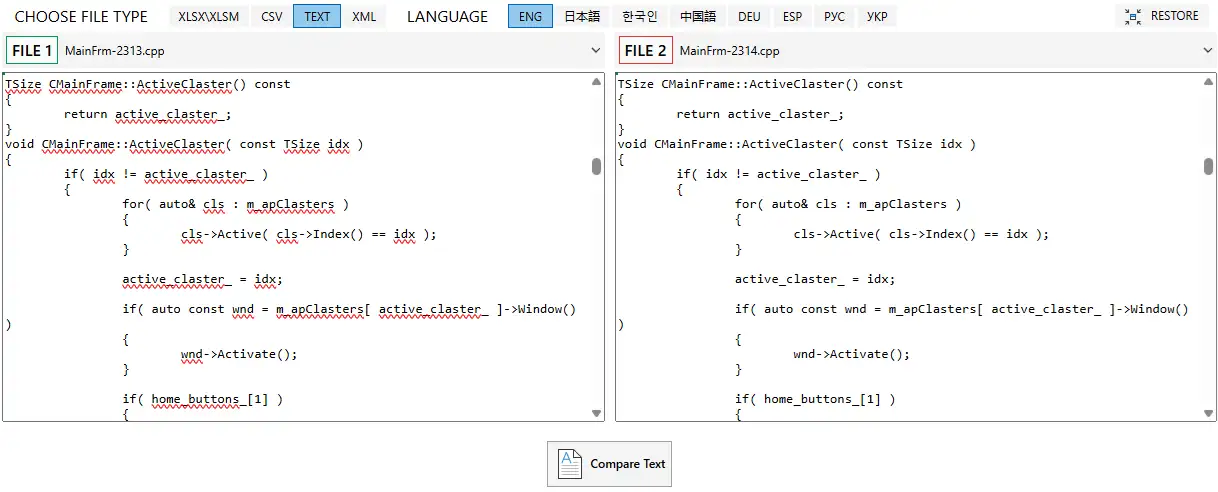
Task: Expand the MainFrm-2313.cpp file dropdown
Action: [596, 50]
